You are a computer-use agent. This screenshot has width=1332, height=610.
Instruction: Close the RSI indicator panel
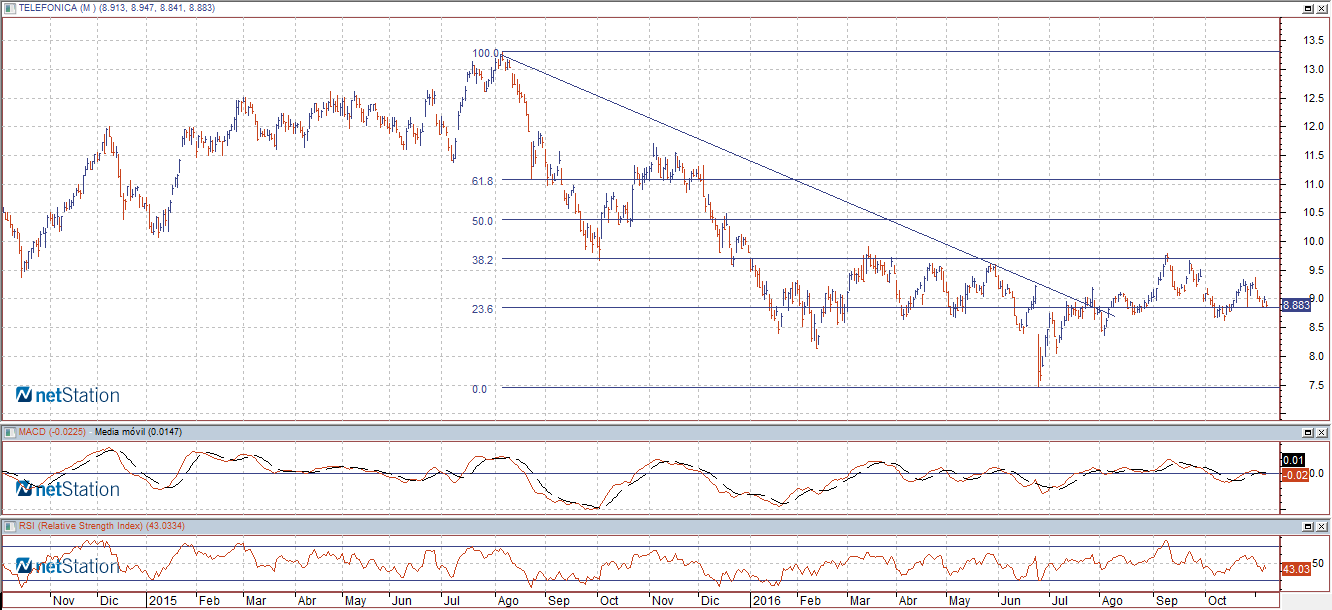(x=1322, y=526)
